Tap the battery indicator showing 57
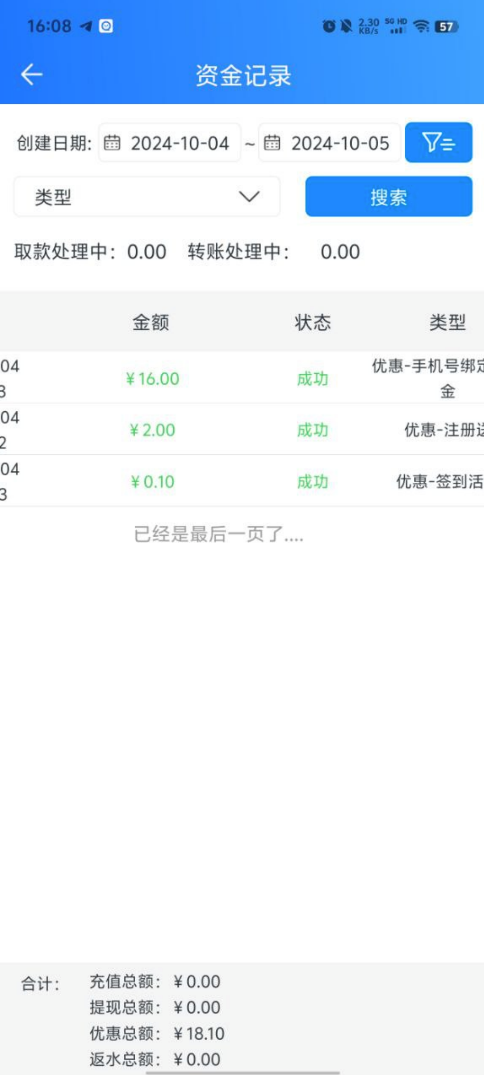 447,27
